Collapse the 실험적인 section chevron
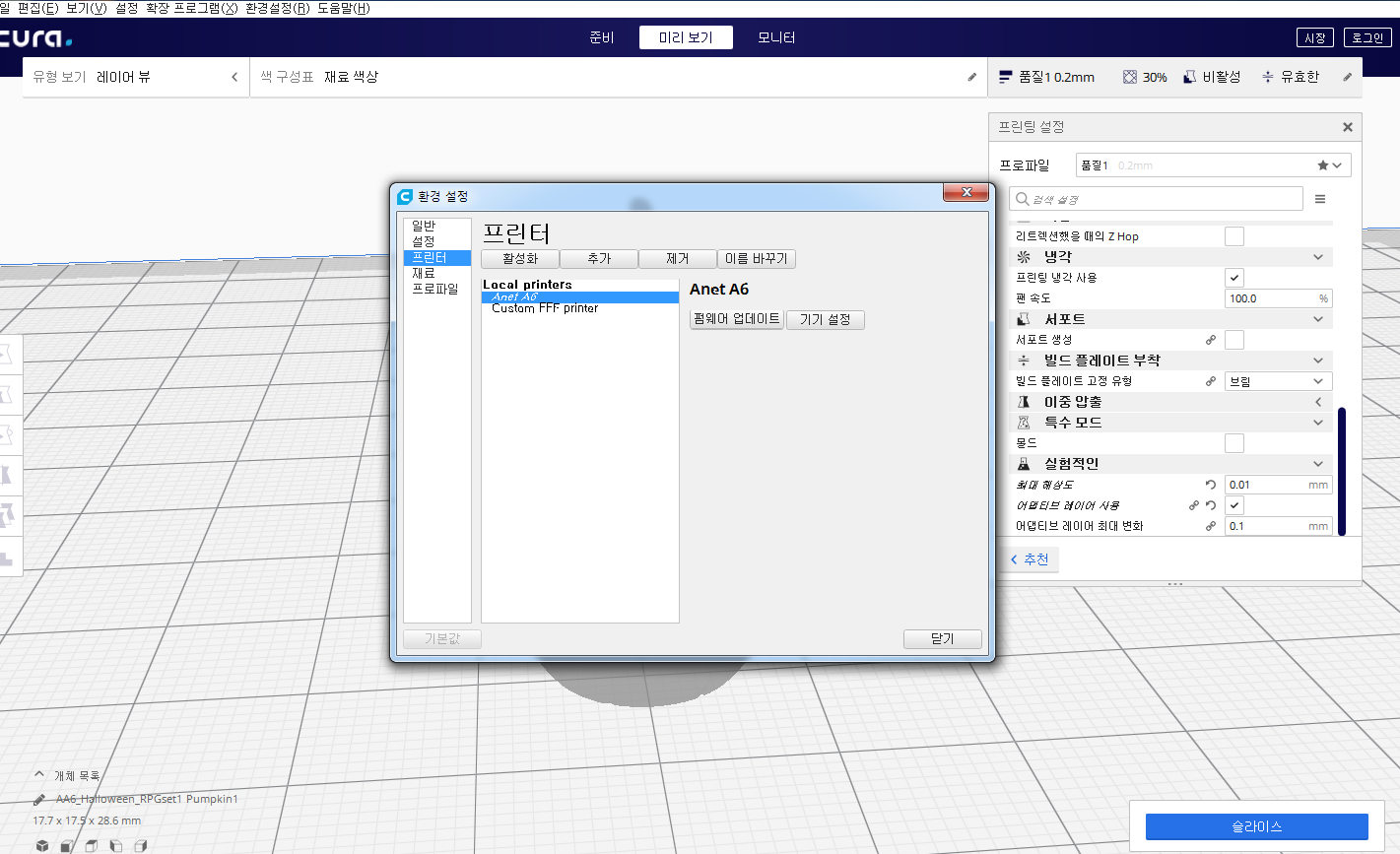Screen dimensions: 1400x854 (x=1318, y=464)
